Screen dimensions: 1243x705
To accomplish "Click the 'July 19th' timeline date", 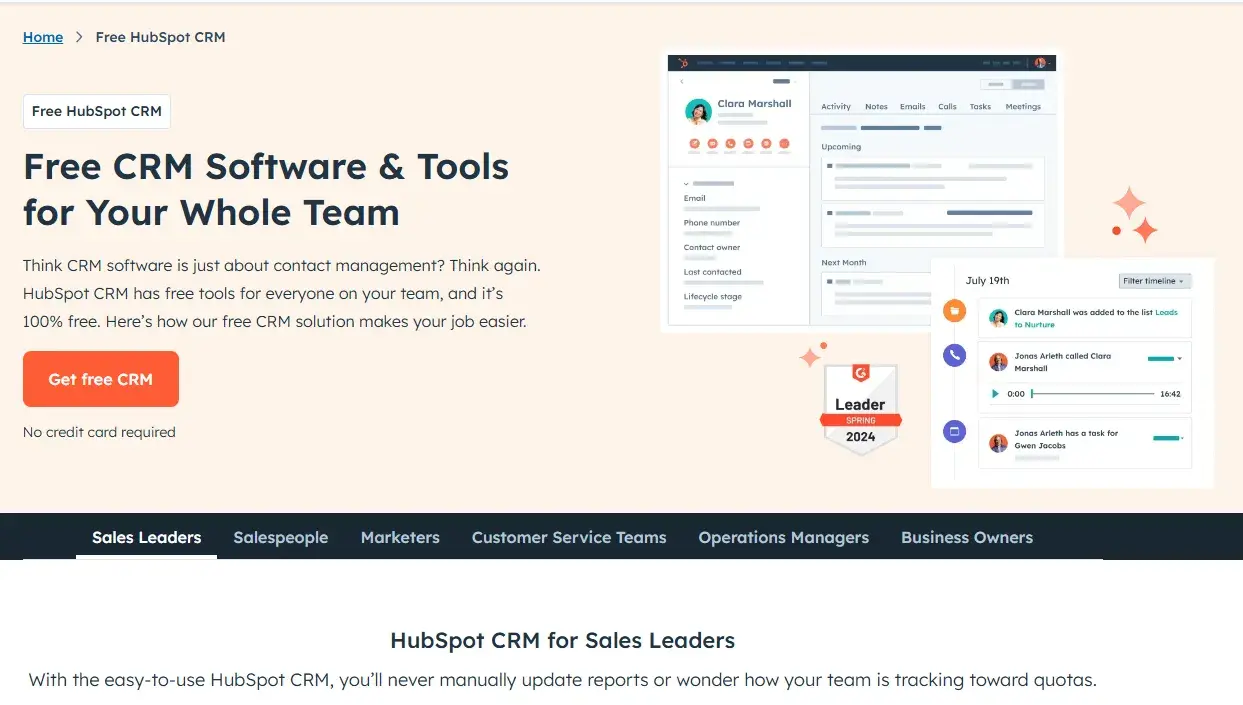I will [x=988, y=281].
